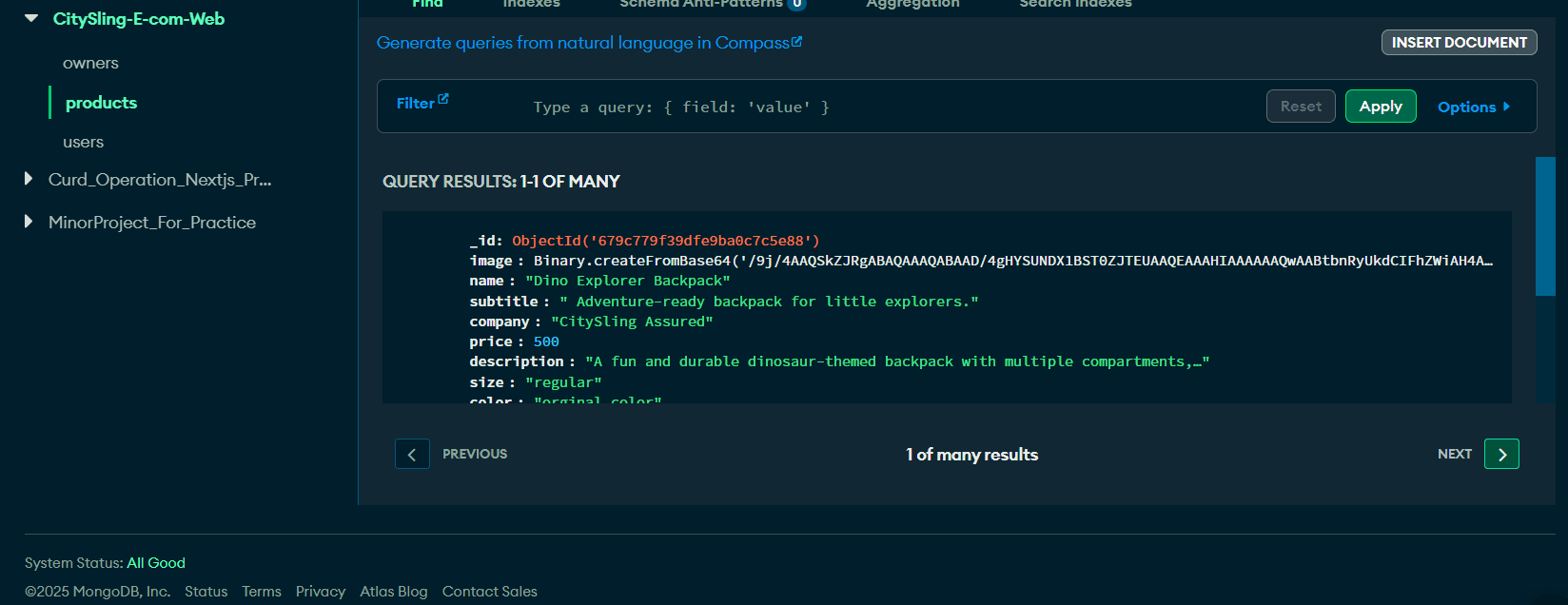
Task: Click the results vertical scrollbar
Action: [x=1545, y=226]
